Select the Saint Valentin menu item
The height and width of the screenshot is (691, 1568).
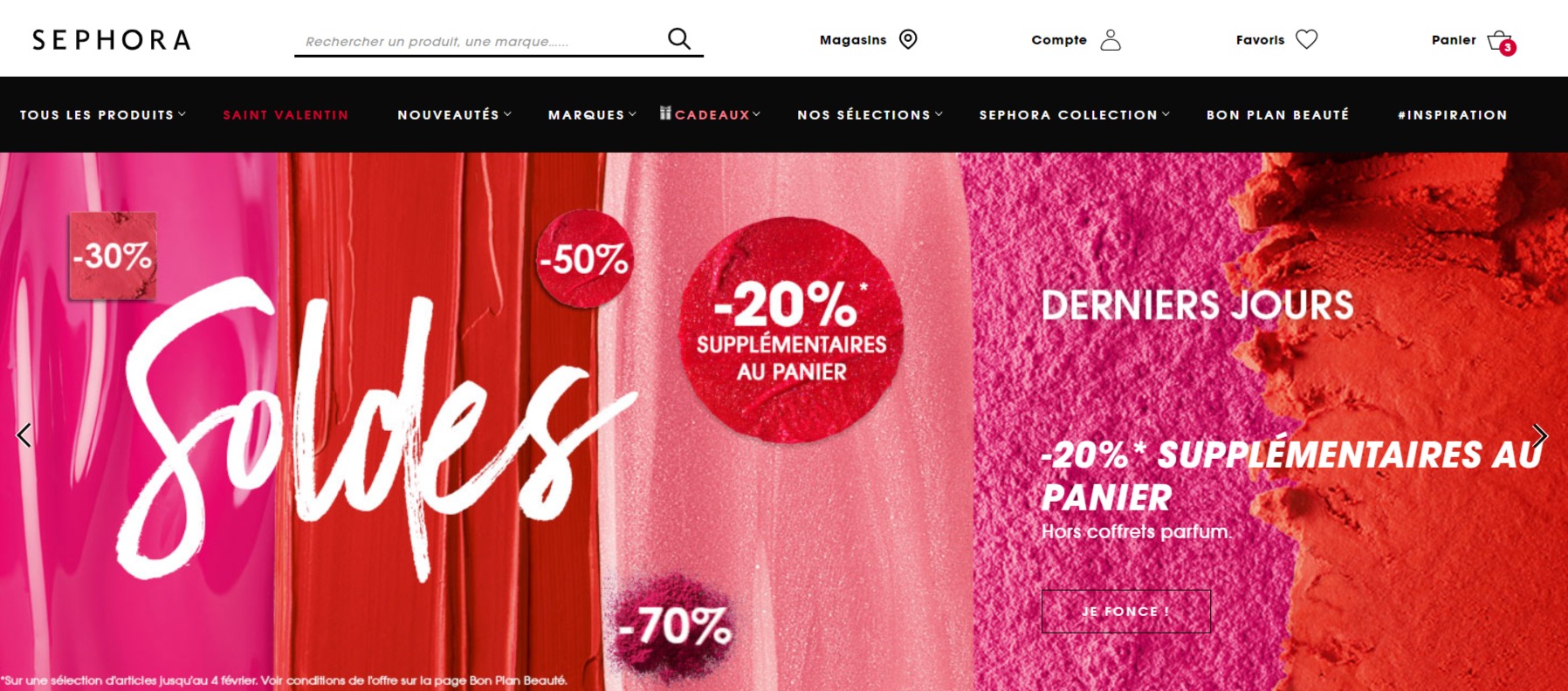(x=285, y=115)
